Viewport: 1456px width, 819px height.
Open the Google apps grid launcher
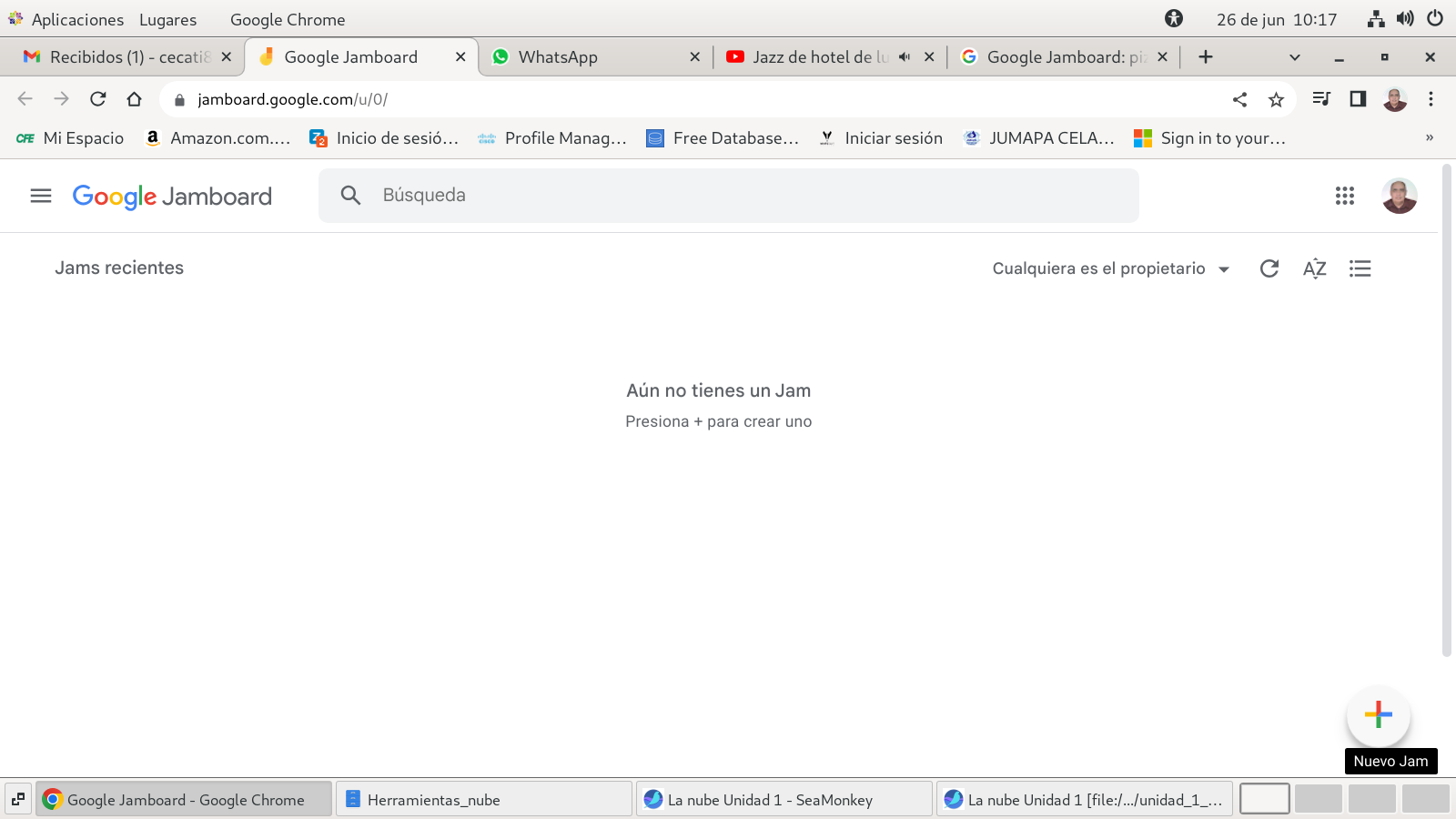1344,196
